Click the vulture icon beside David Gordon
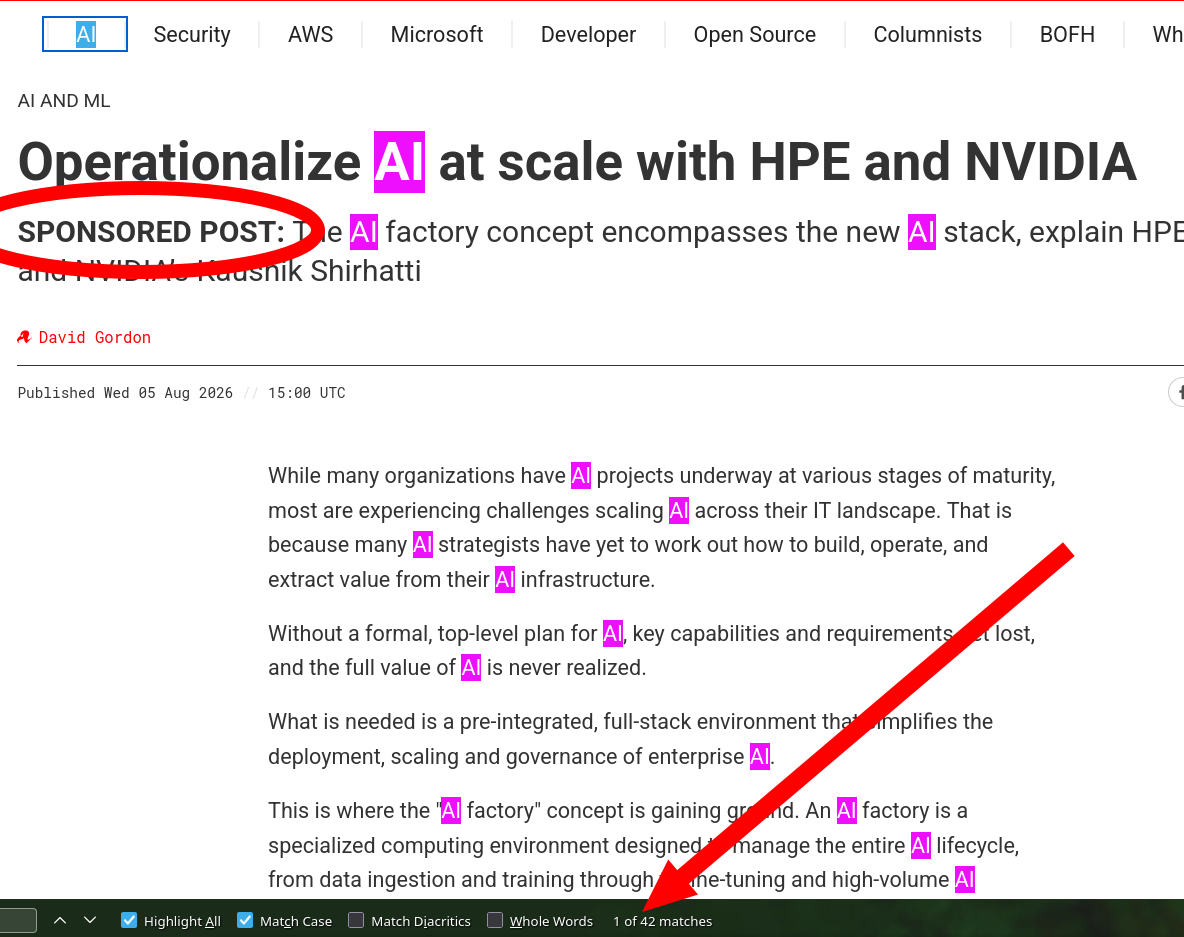The image size is (1184, 937). (24, 338)
